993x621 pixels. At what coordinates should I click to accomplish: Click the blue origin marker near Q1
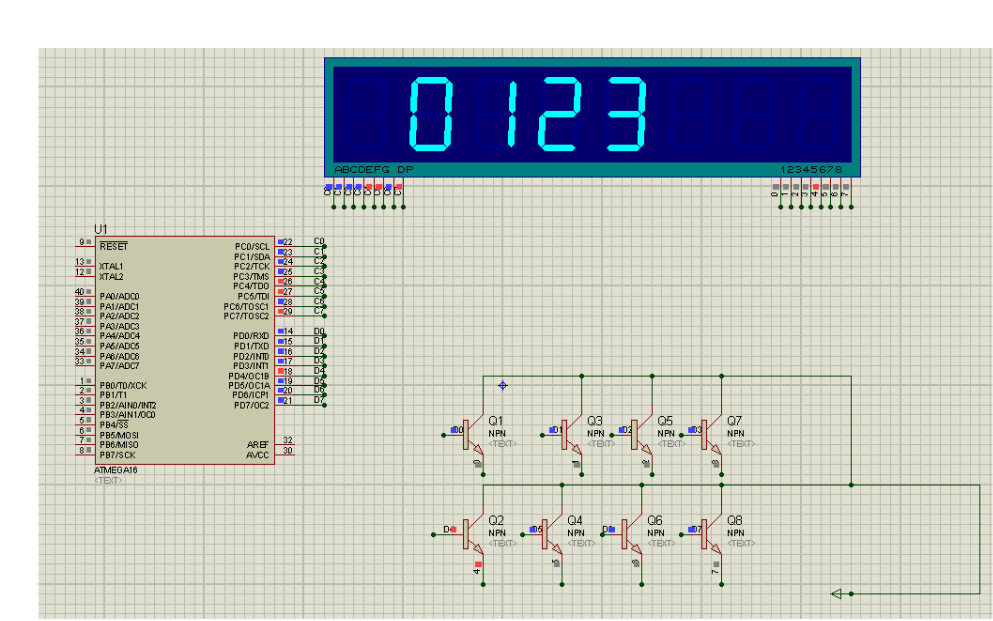502,385
